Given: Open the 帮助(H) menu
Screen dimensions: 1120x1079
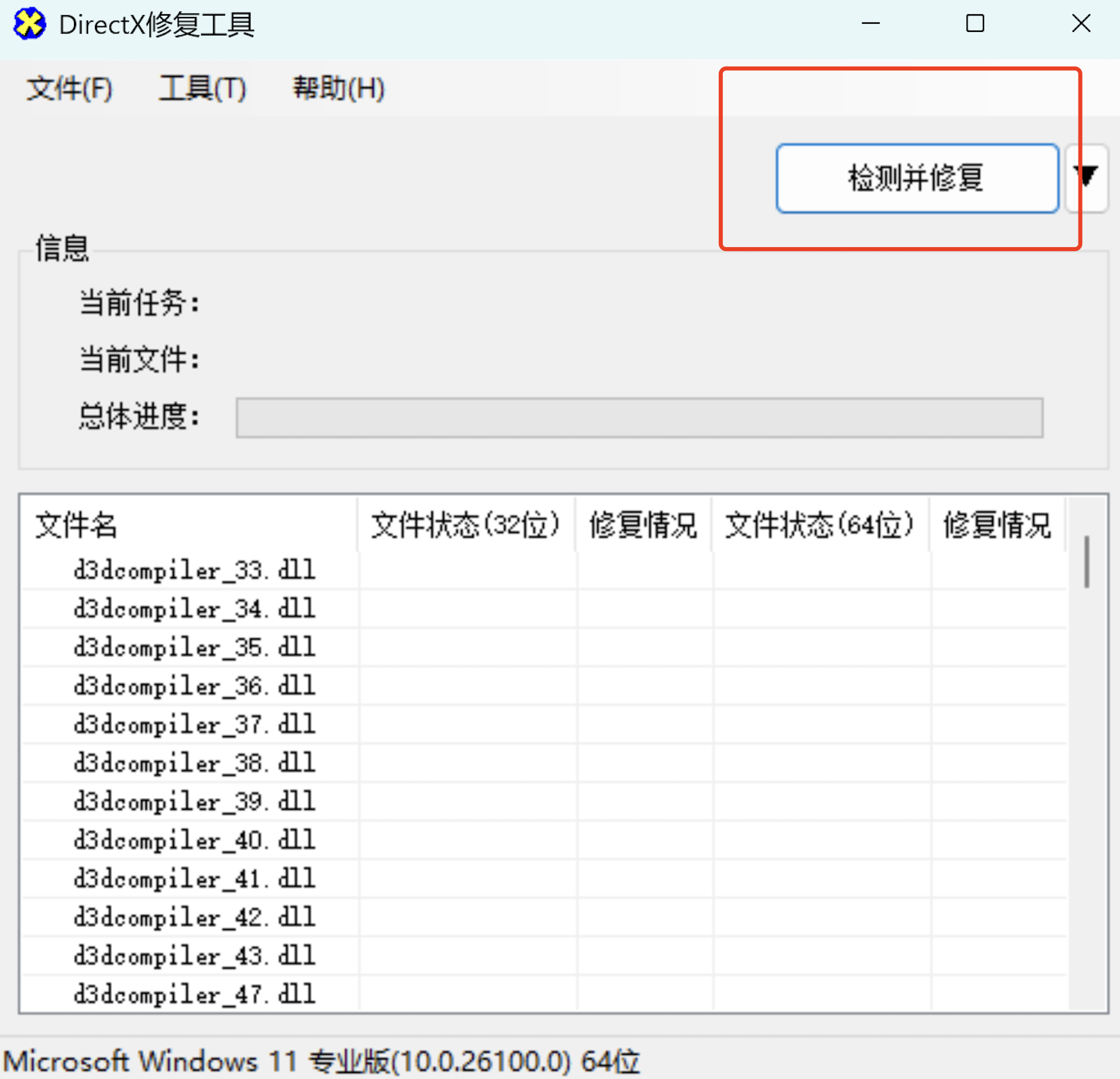Looking at the screenshot, I should click(337, 88).
